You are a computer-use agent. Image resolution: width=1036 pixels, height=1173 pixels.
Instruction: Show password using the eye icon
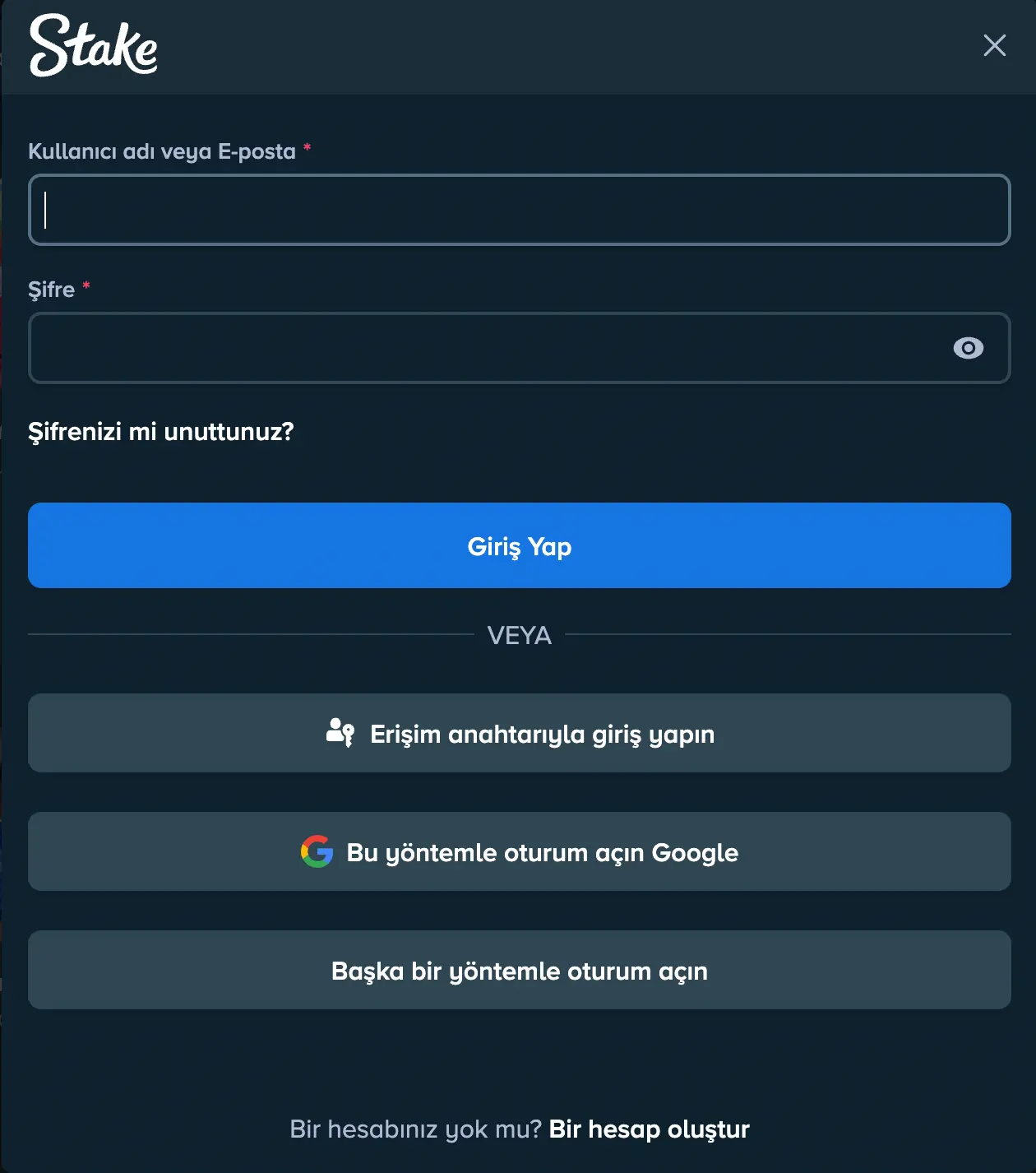tap(968, 348)
